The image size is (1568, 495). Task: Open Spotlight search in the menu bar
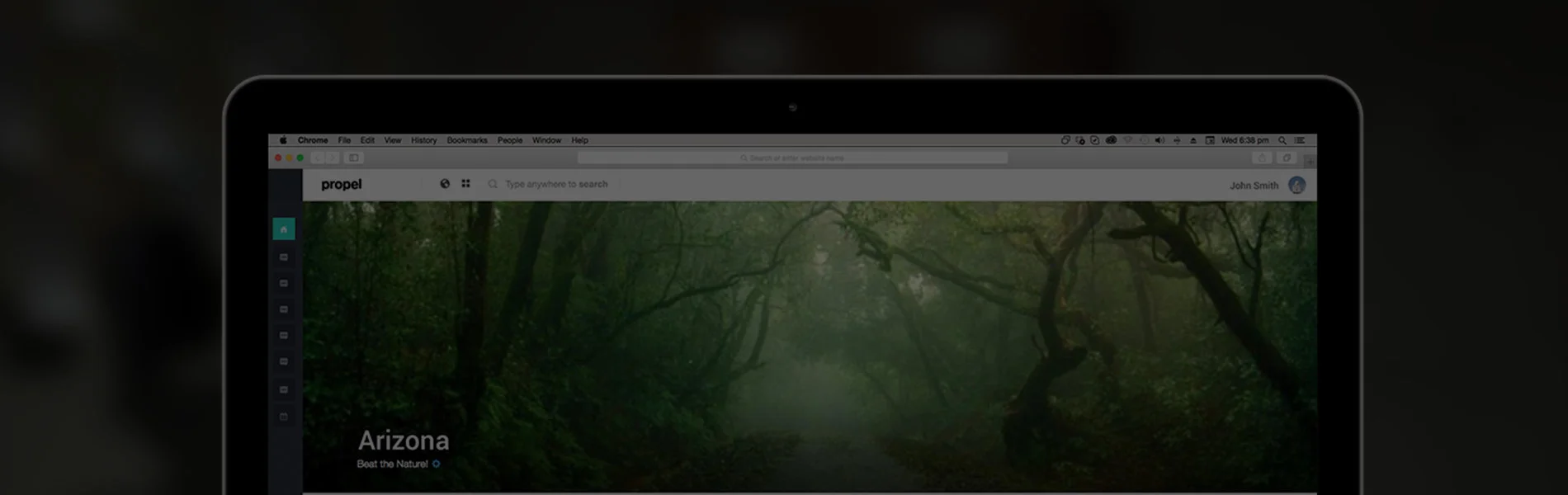1282,140
